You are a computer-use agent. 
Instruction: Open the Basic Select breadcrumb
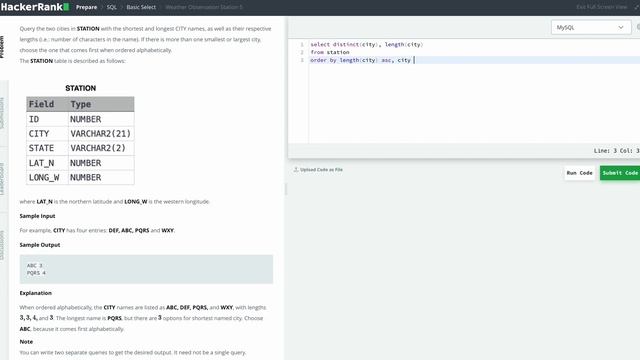[x=141, y=7]
